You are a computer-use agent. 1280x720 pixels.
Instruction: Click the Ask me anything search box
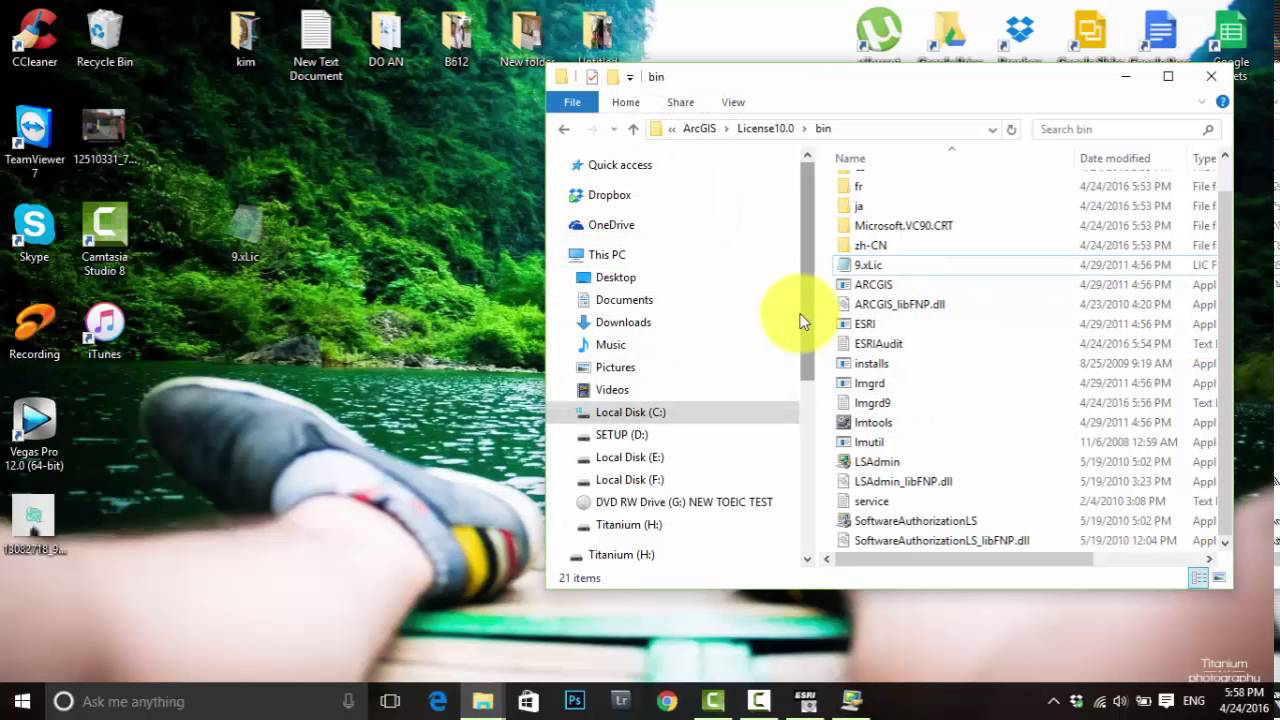tap(205, 701)
